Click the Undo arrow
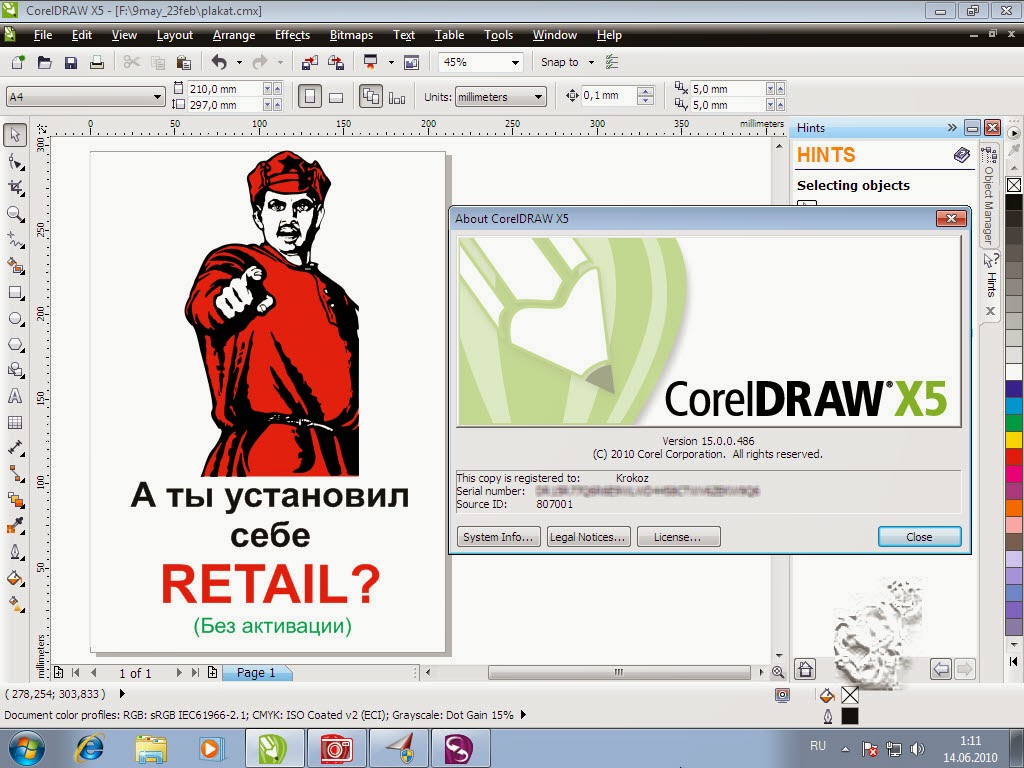 point(219,63)
